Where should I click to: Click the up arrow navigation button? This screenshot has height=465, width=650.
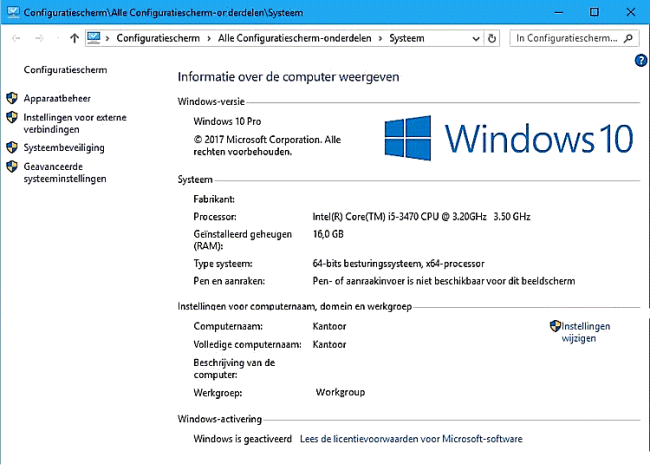[x=75, y=39]
